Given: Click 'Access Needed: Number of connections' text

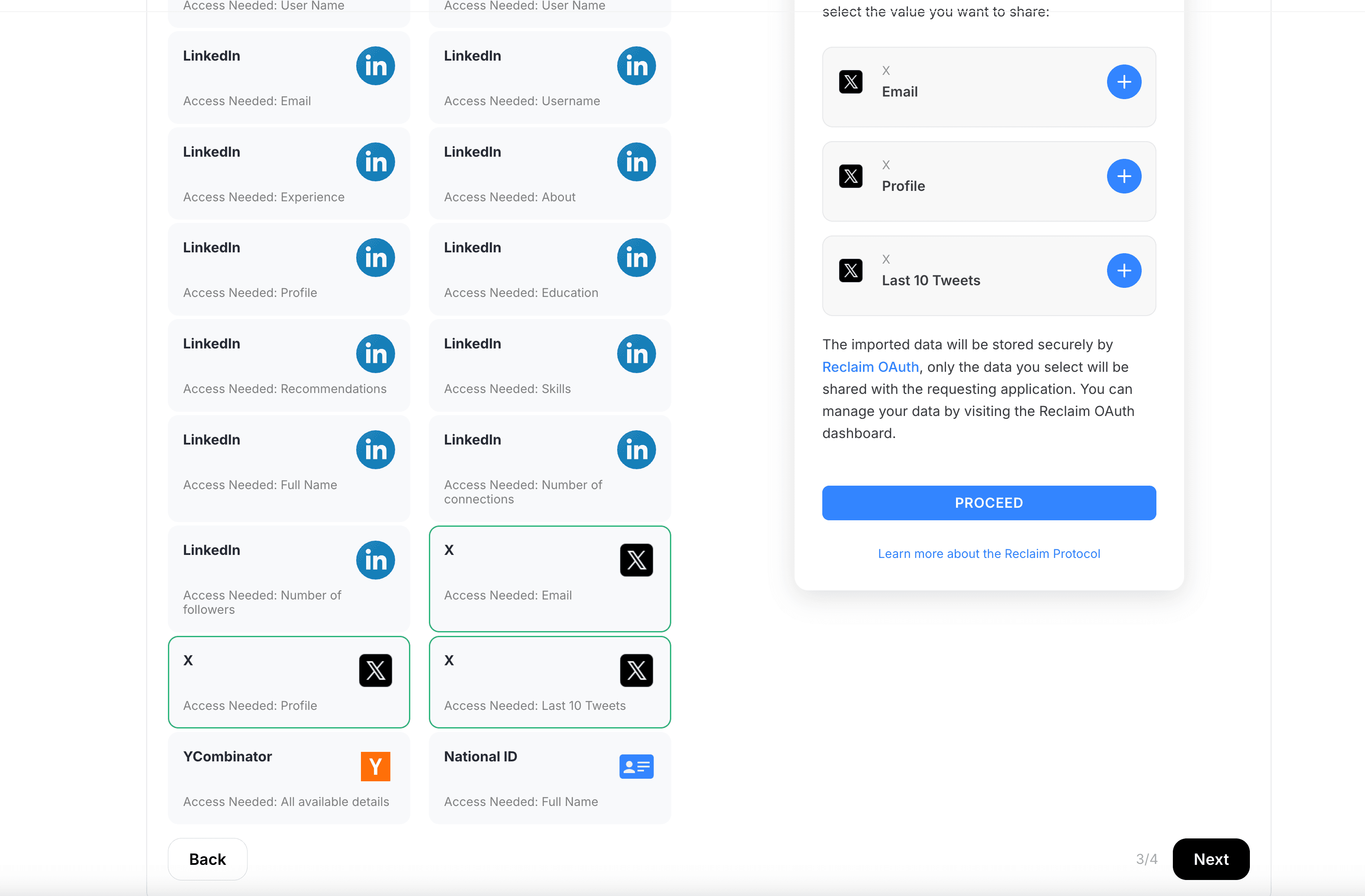Looking at the screenshot, I should click(523, 492).
